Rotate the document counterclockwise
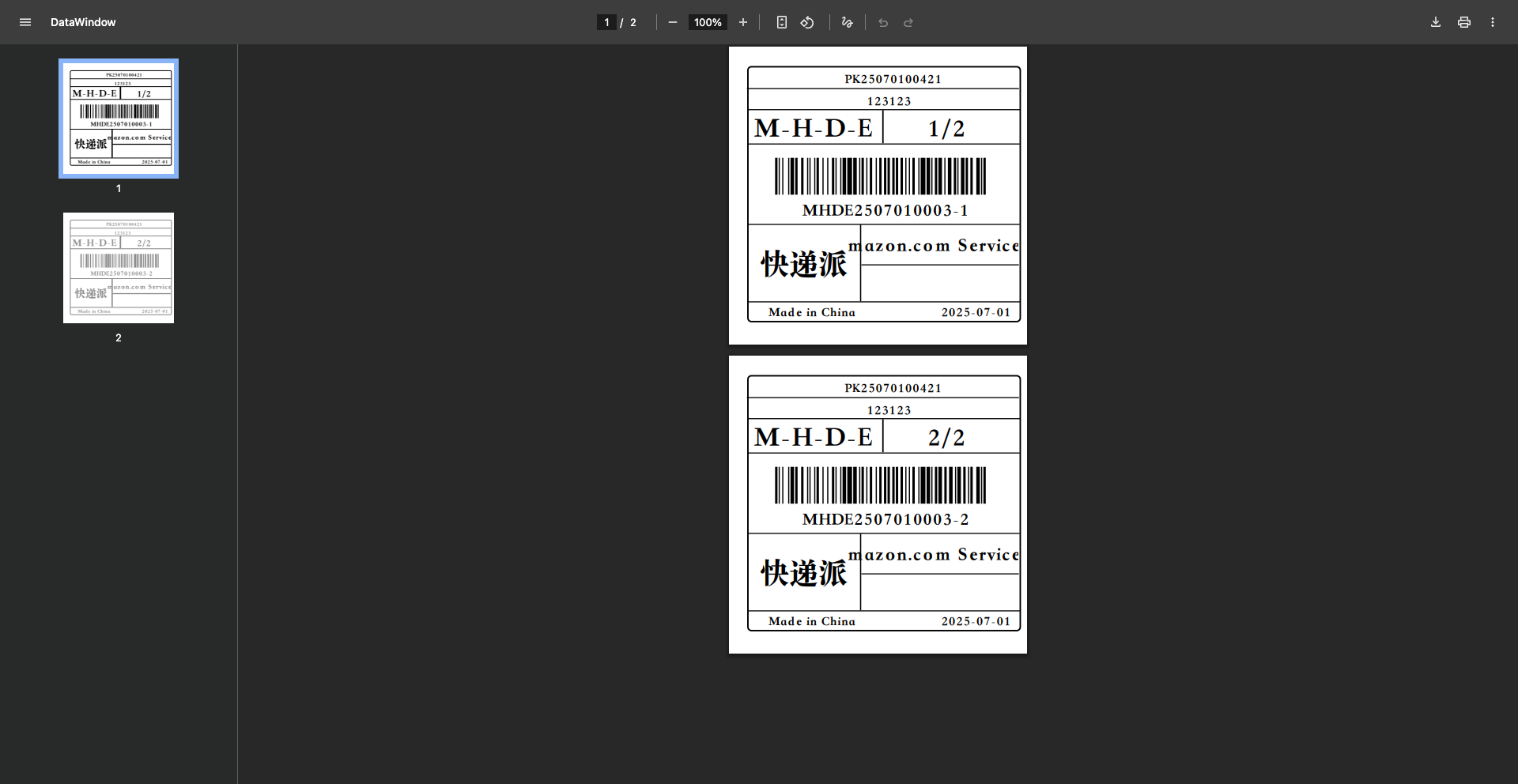This screenshot has height=784, width=1518. [x=807, y=22]
